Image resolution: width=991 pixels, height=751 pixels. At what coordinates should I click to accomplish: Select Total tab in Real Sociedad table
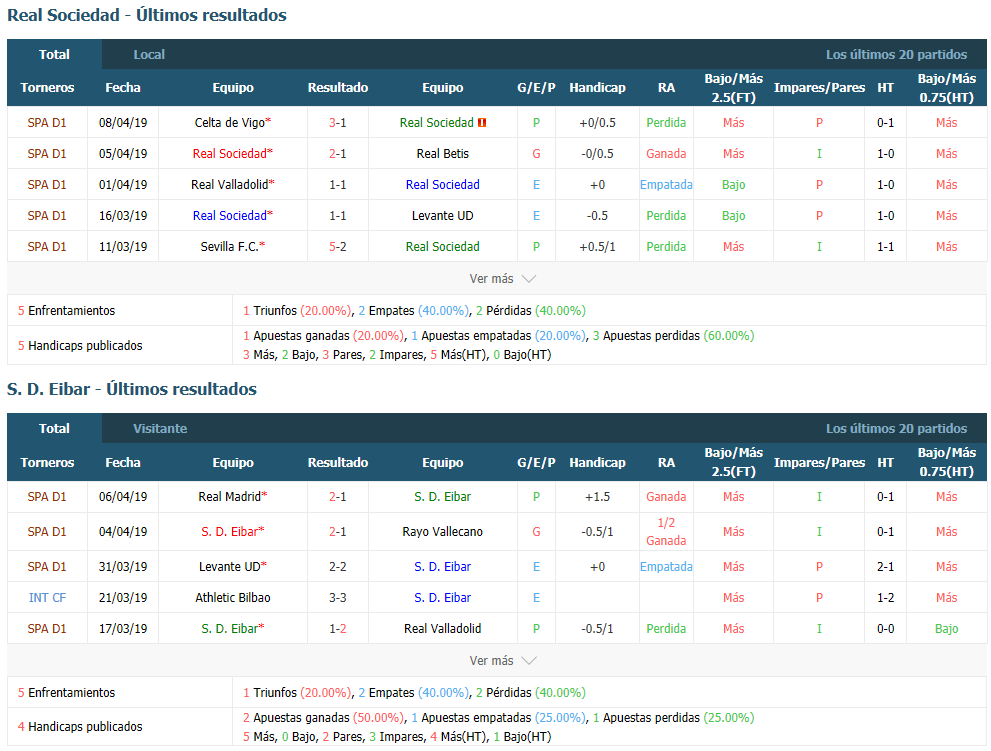pos(54,54)
